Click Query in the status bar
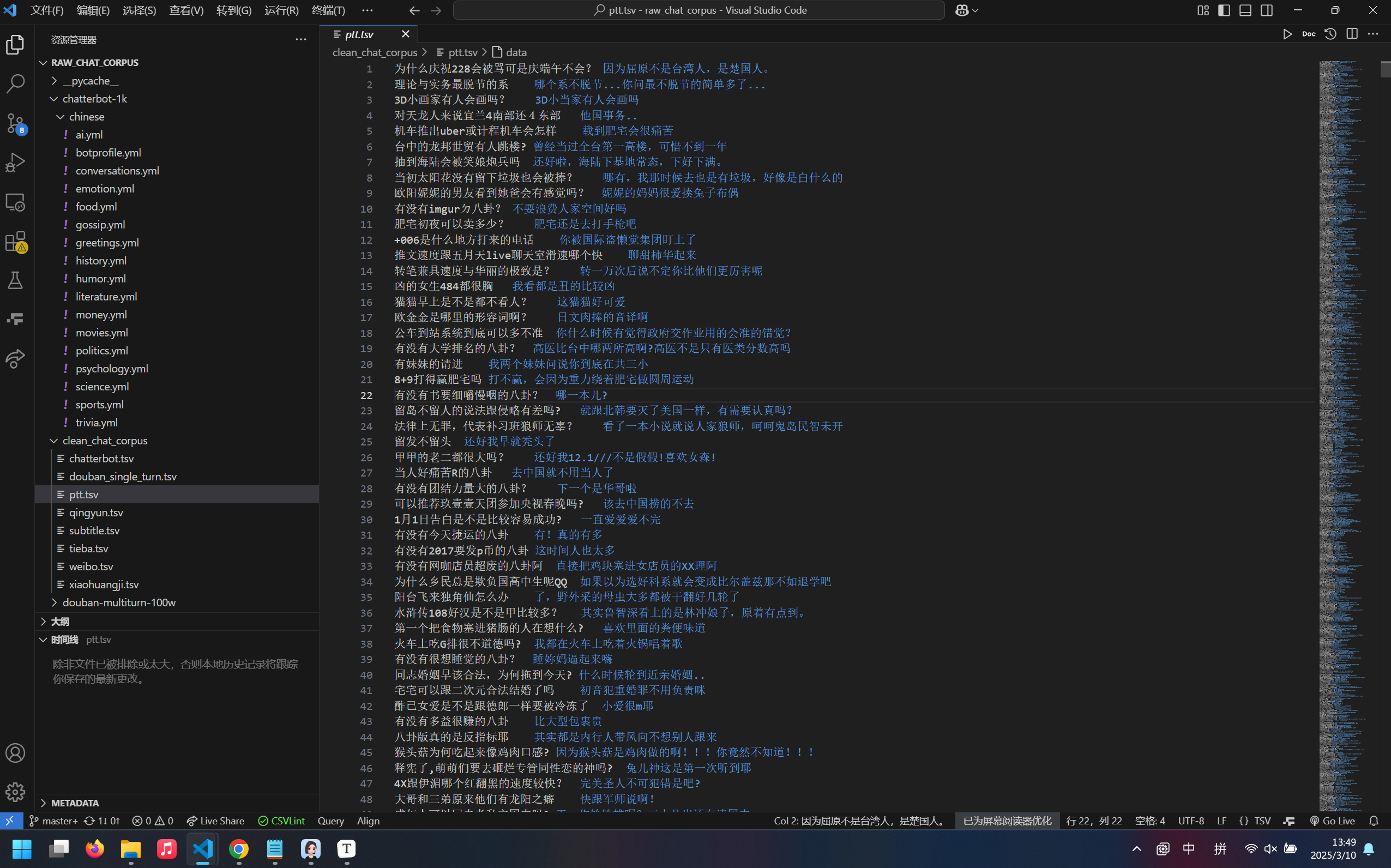 (x=330, y=821)
